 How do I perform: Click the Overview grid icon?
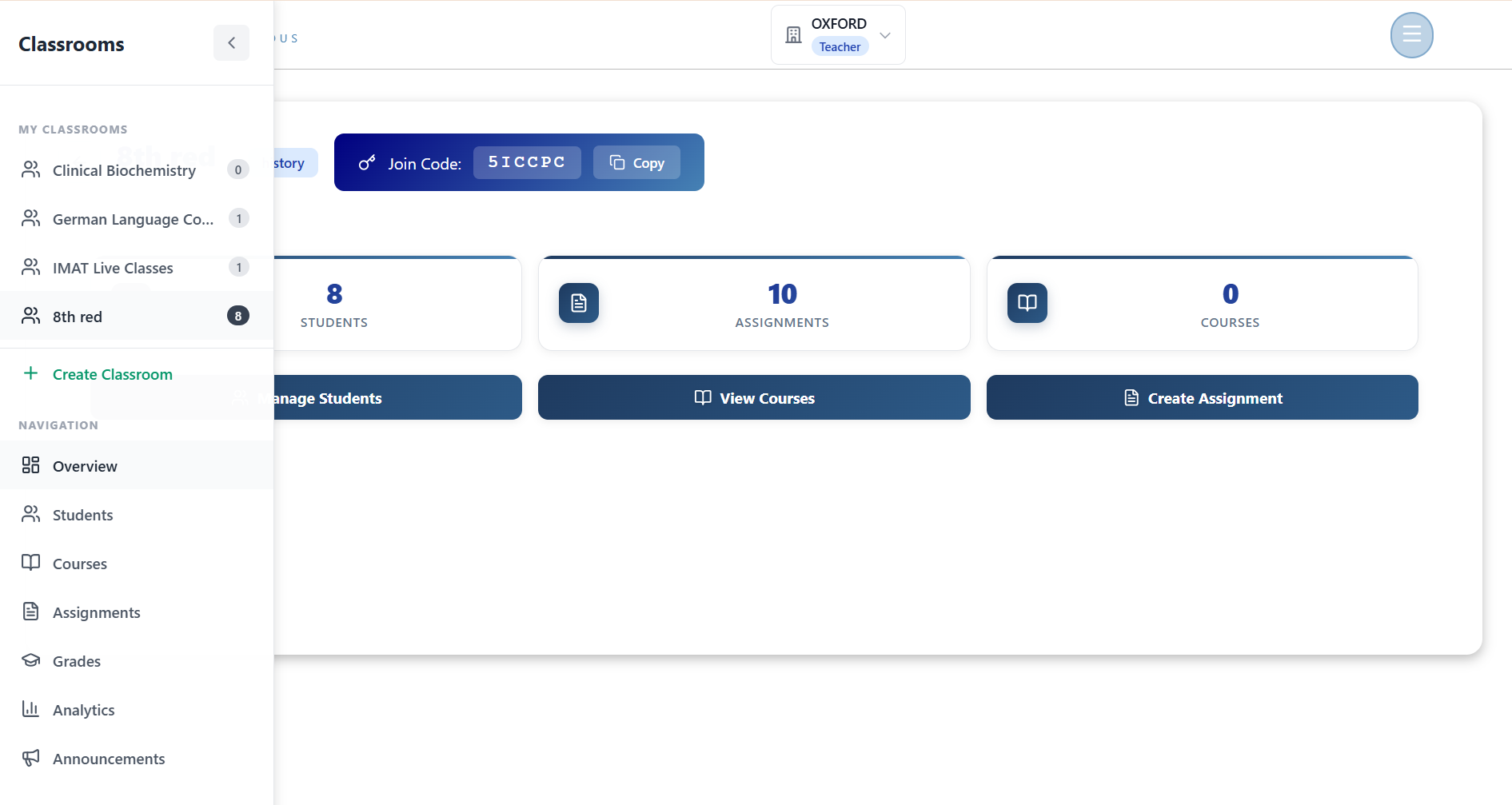30,465
